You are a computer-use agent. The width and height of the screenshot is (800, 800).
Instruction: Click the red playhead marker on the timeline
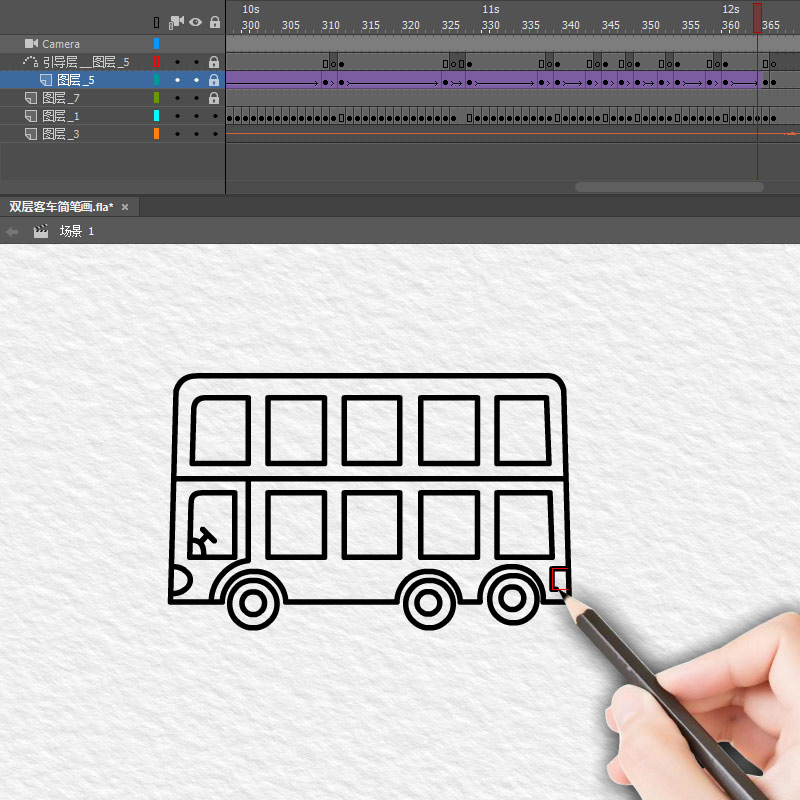pyautogui.click(x=757, y=18)
